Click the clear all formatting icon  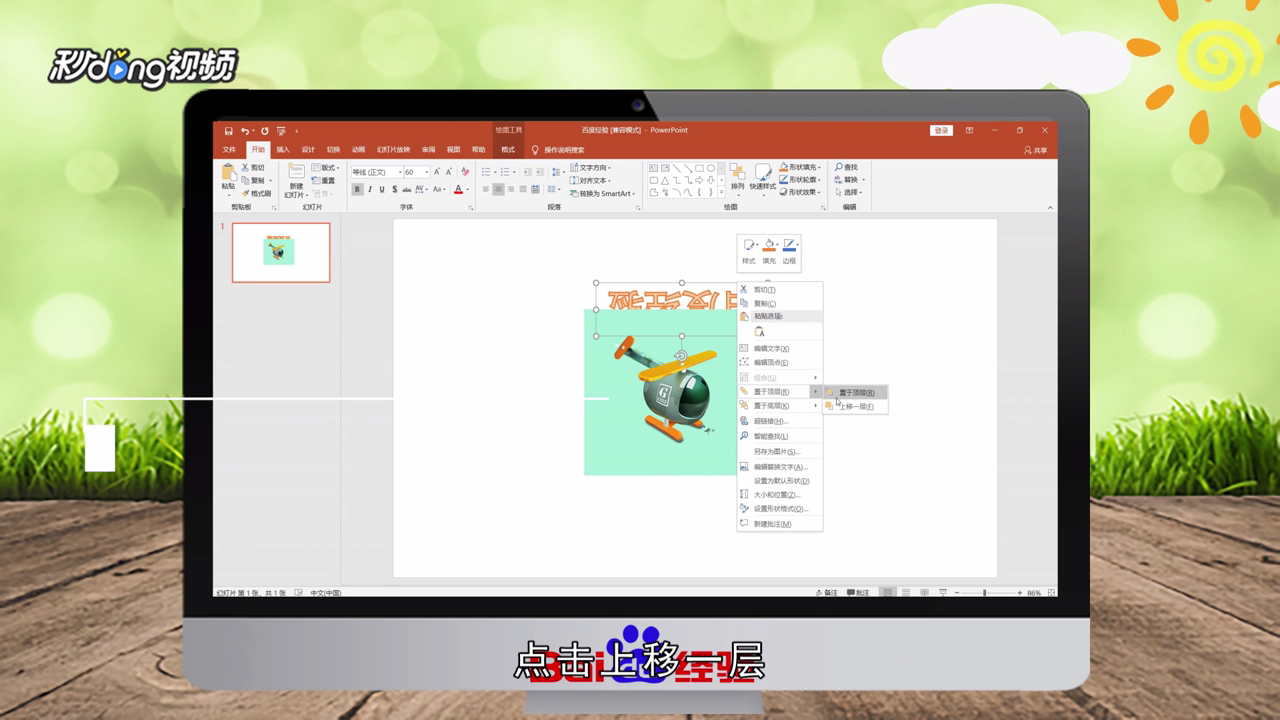[x=465, y=171]
